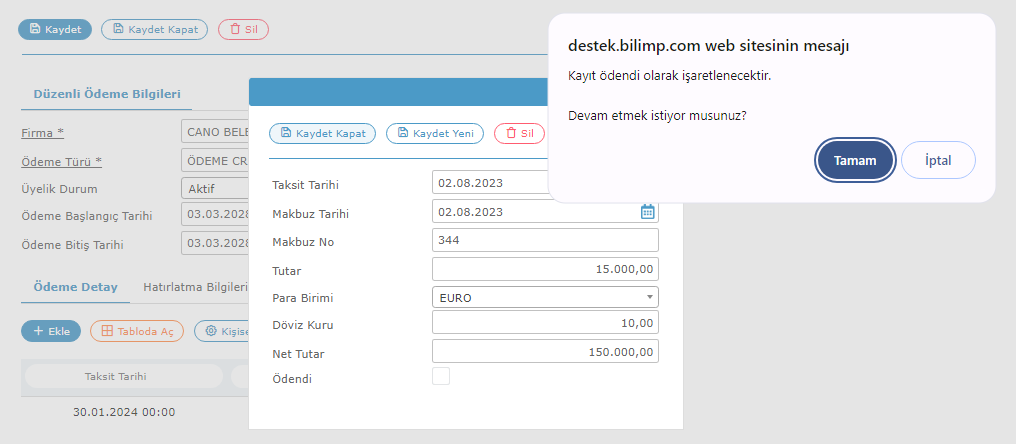Image resolution: width=1016 pixels, height=444 pixels.
Task: Click the top toolbar Sil delete button
Action: (243, 29)
